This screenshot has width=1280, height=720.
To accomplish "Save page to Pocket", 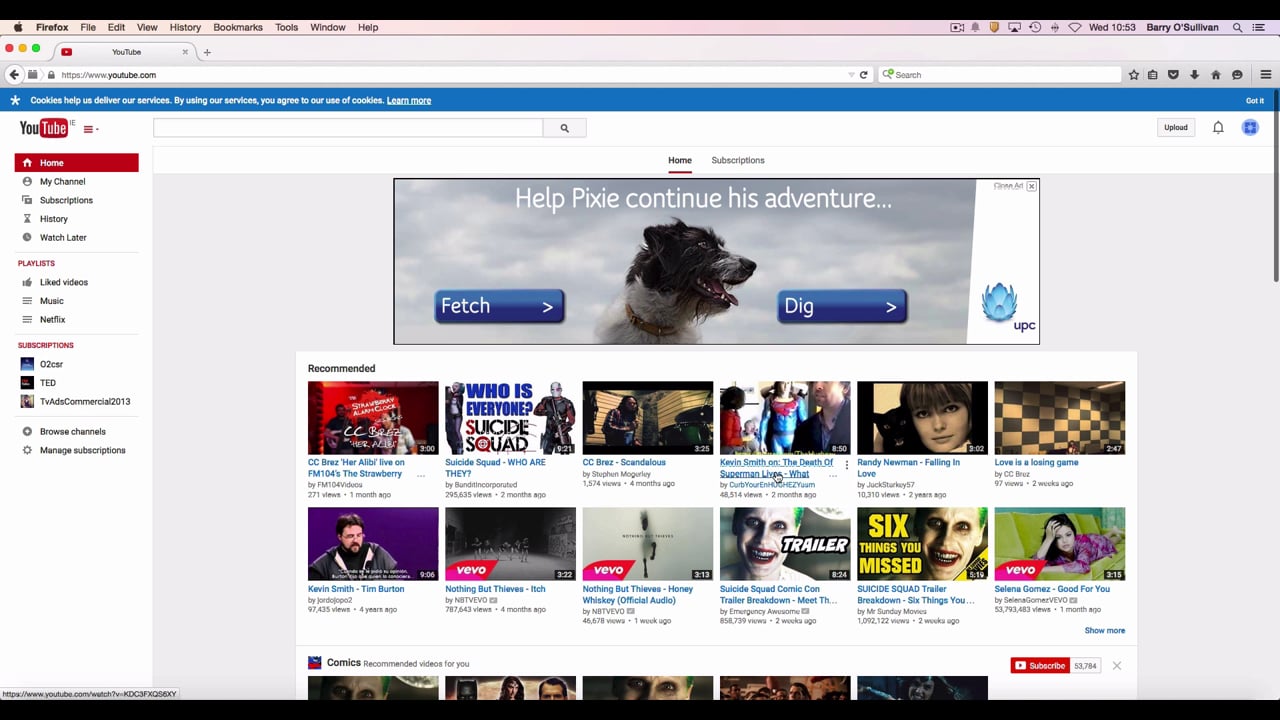I will pos(1173,75).
